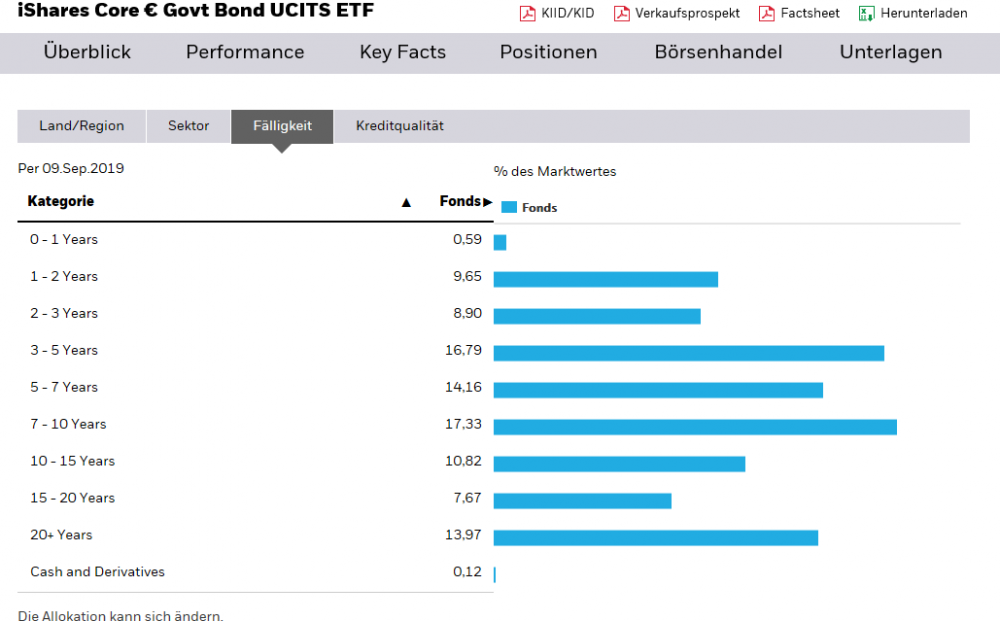Click the '0 - 1 Years' category label

point(64,240)
